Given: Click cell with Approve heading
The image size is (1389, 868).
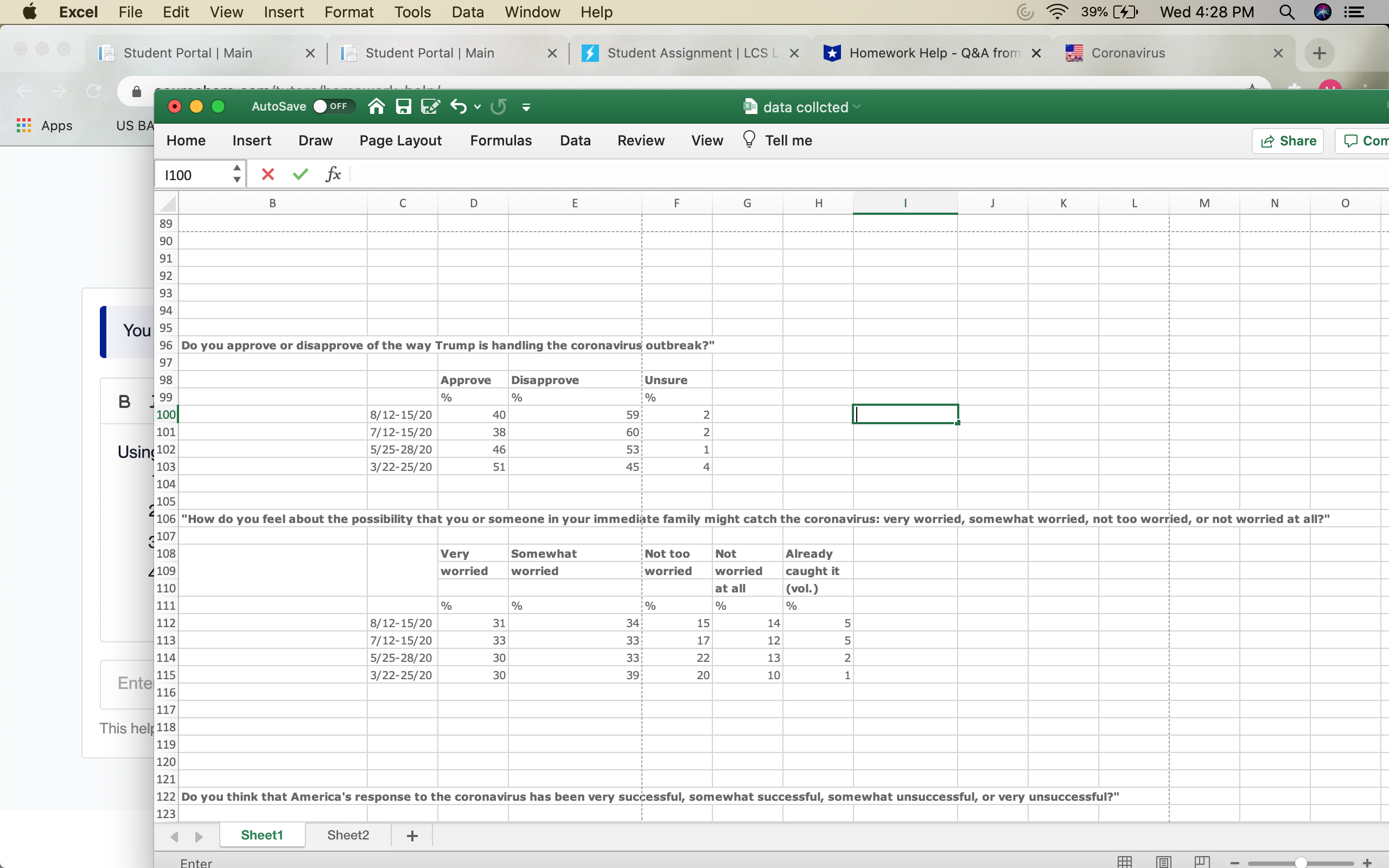Looking at the screenshot, I should 473,380.
